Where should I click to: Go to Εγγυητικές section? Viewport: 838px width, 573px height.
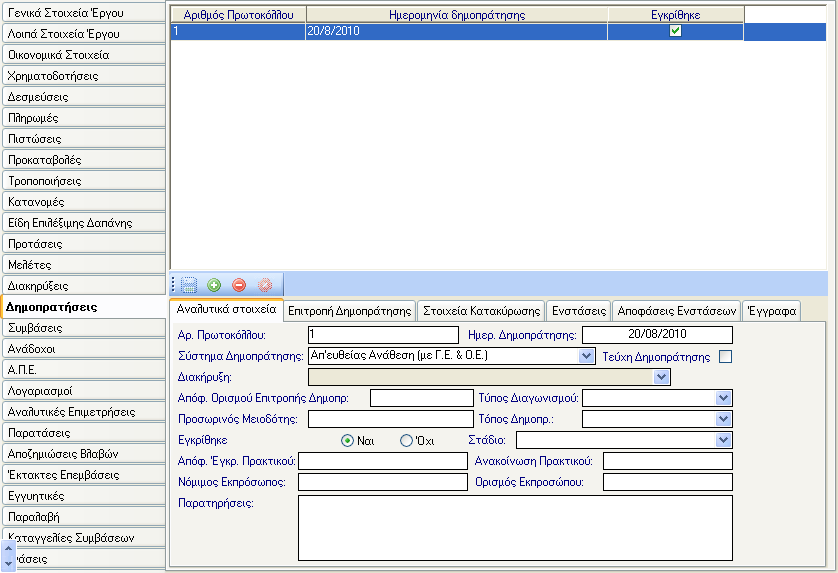(84, 496)
